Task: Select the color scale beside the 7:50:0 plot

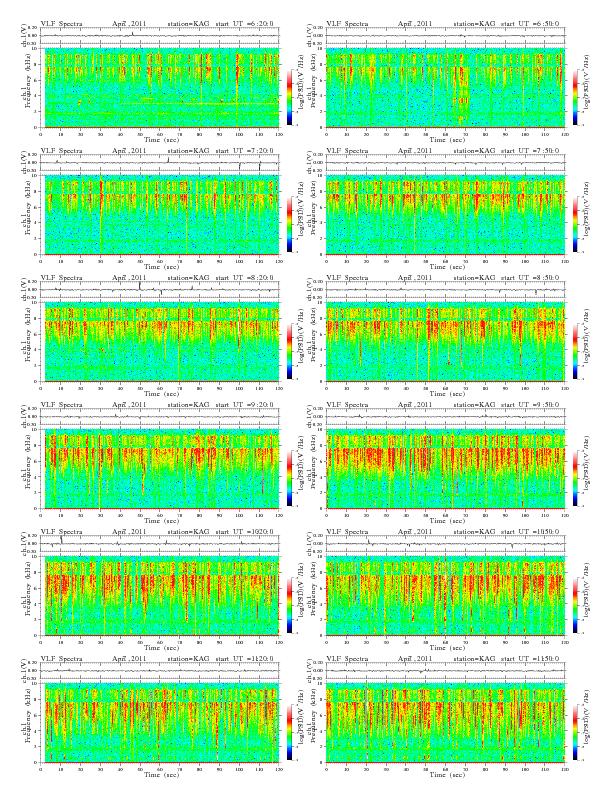Action: [576, 224]
